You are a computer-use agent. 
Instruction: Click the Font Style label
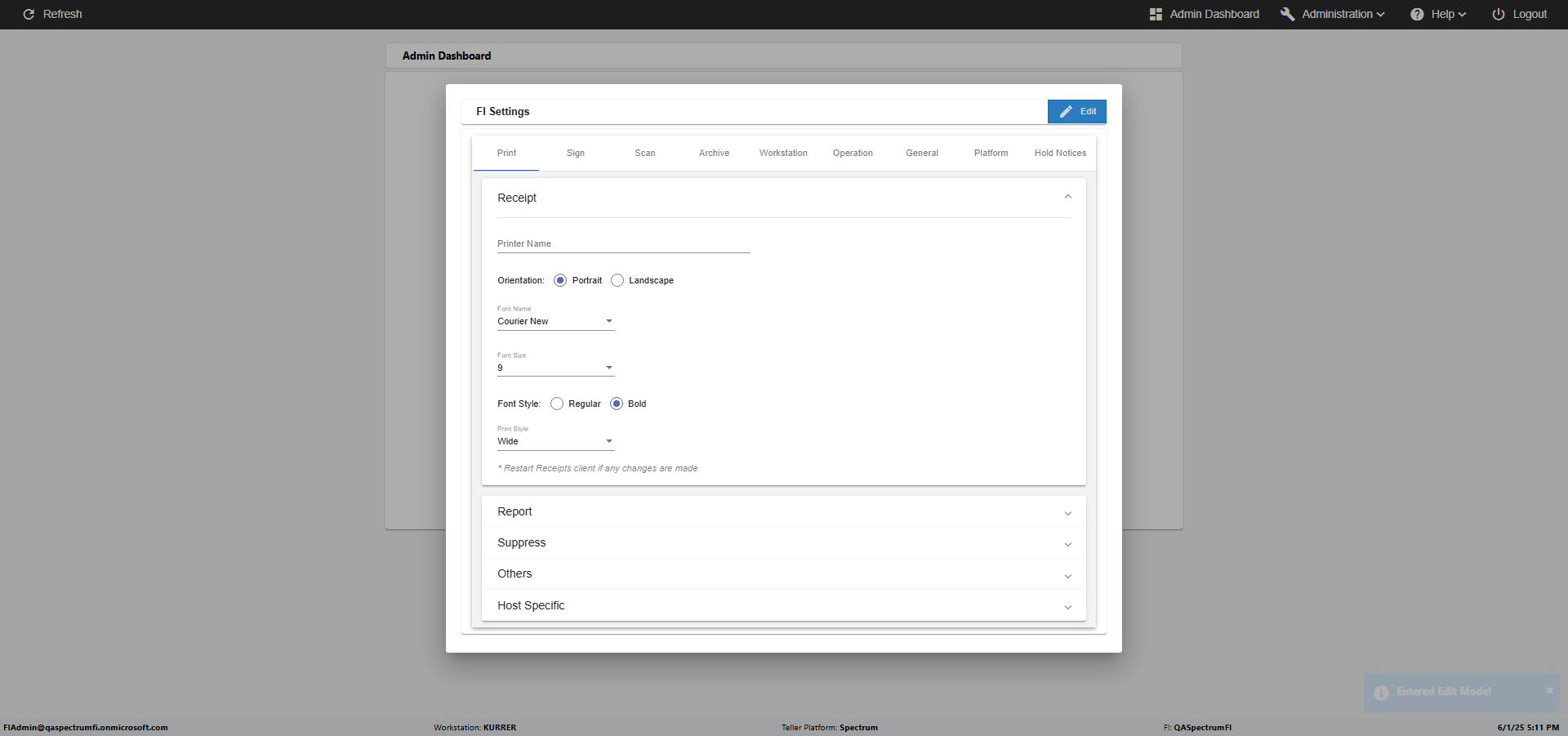pos(519,404)
